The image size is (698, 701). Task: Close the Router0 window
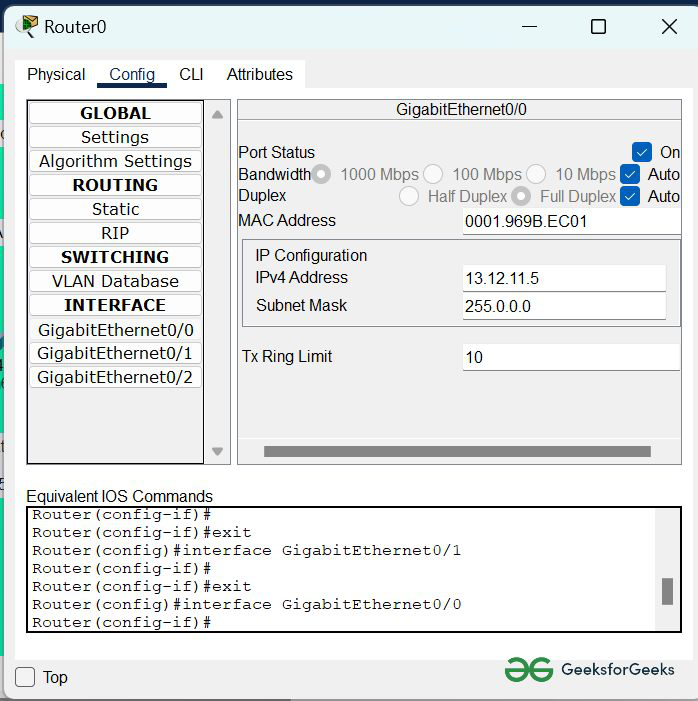click(669, 27)
